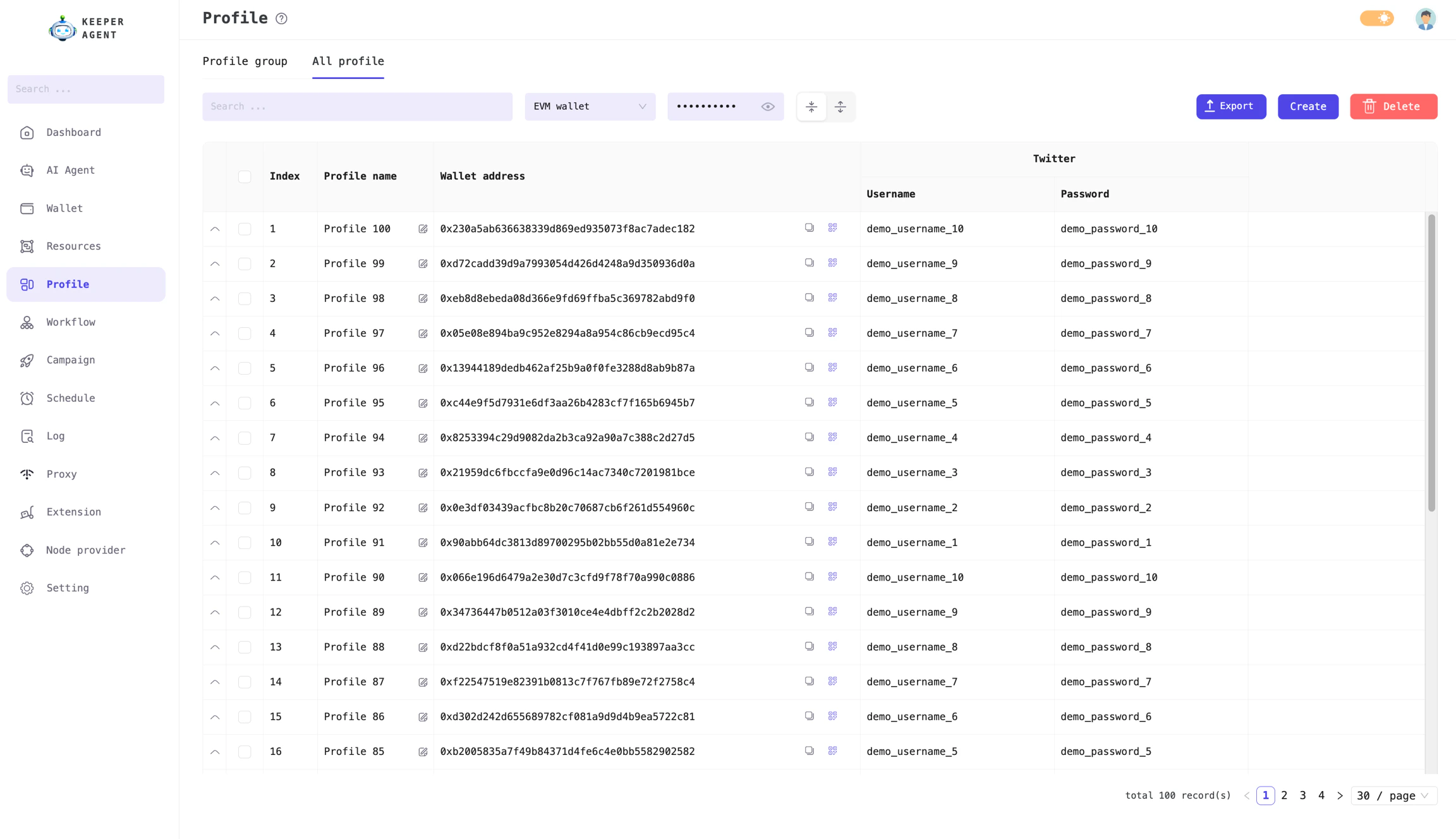Viewport: 1456px width, 839px height.
Task: Switch to the Profile group tab
Action: pos(245,61)
